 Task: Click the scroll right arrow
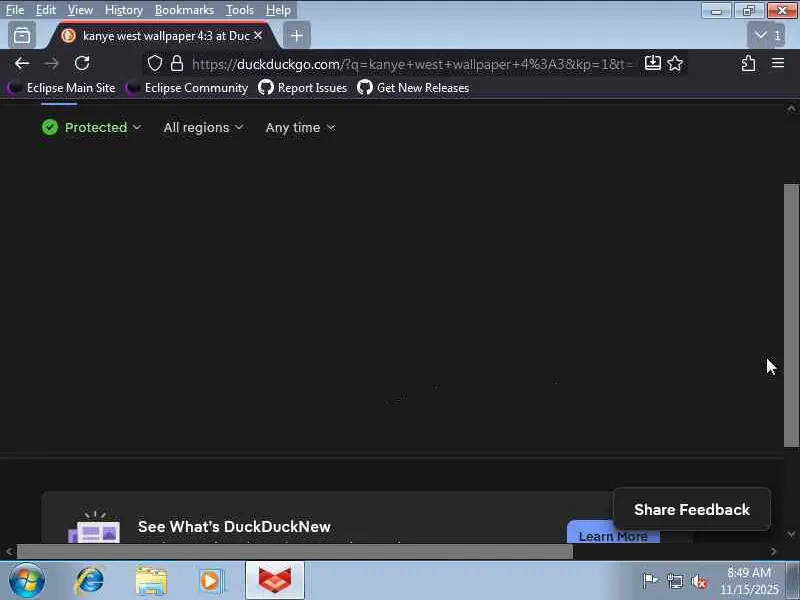coord(774,552)
